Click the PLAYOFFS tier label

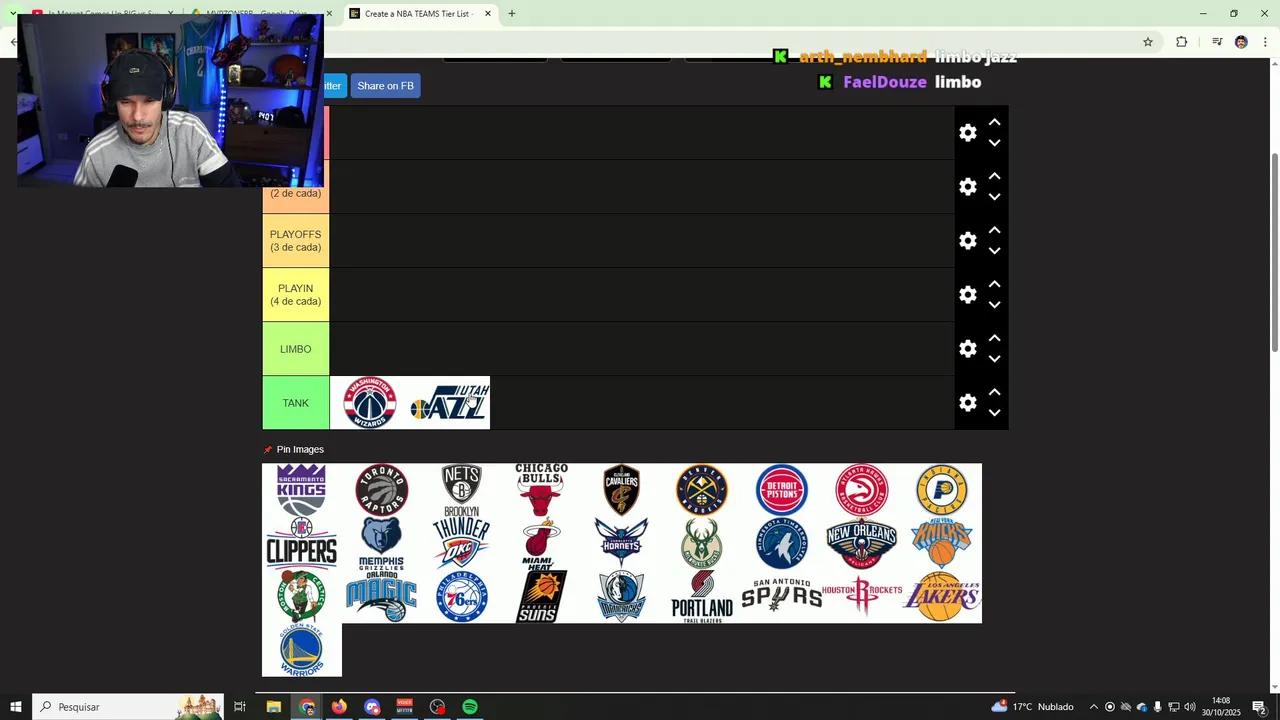(295, 241)
